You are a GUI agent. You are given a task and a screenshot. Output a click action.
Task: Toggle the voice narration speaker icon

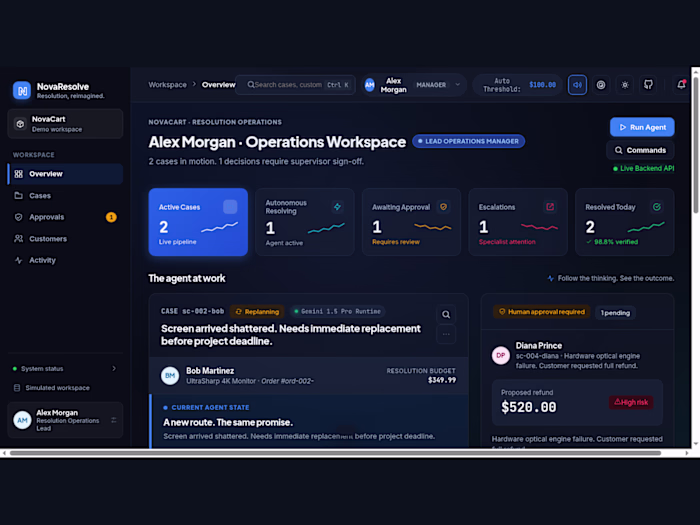[577, 85]
